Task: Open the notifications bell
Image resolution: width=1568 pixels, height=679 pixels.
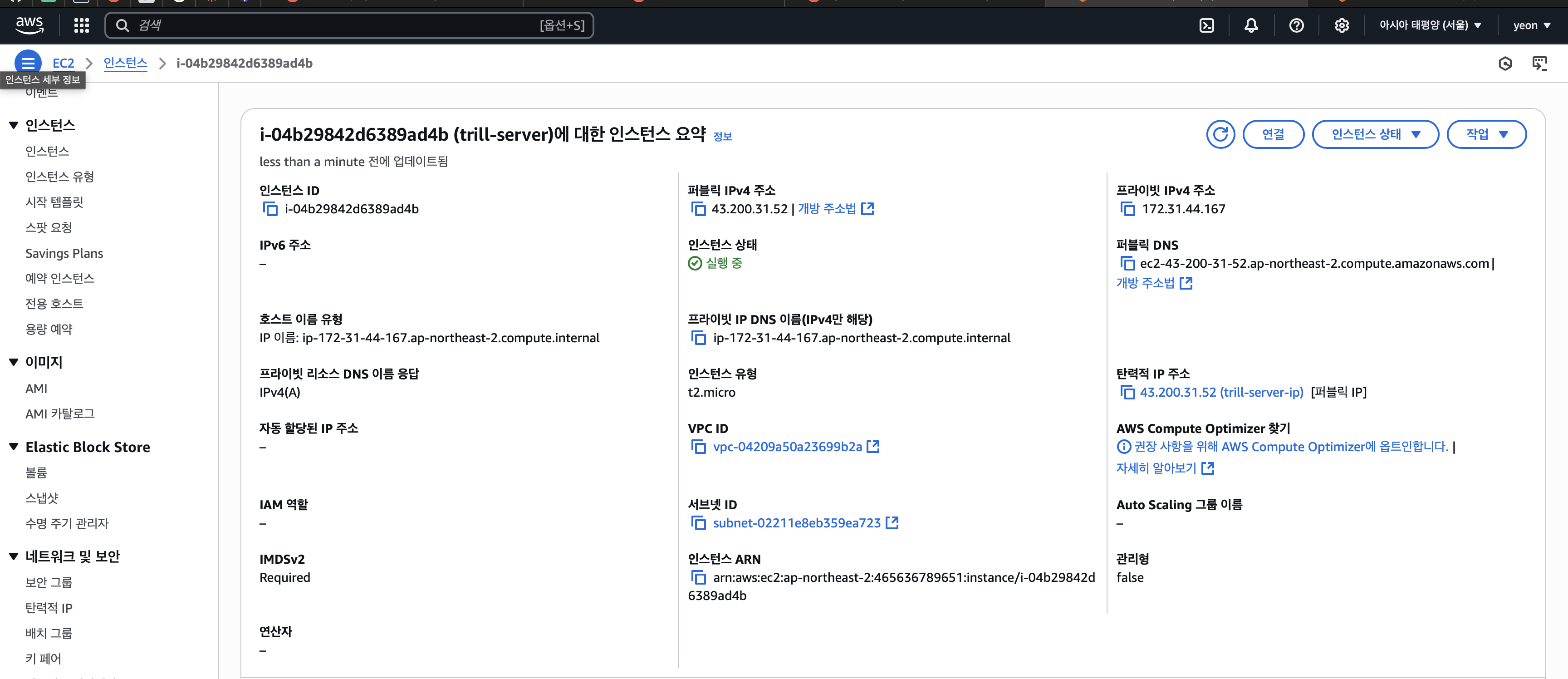Action: (x=1251, y=25)
